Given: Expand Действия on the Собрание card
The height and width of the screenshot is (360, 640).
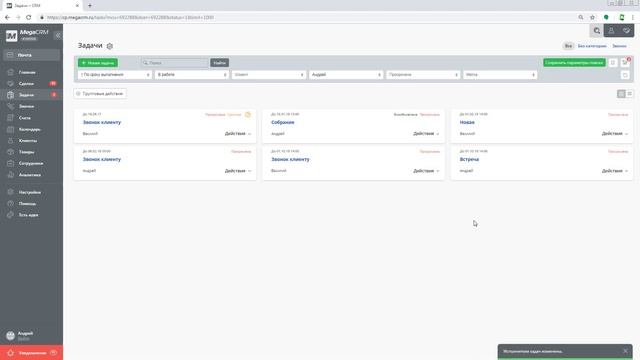Looking at the screenshot, I should tap(426, 134).
